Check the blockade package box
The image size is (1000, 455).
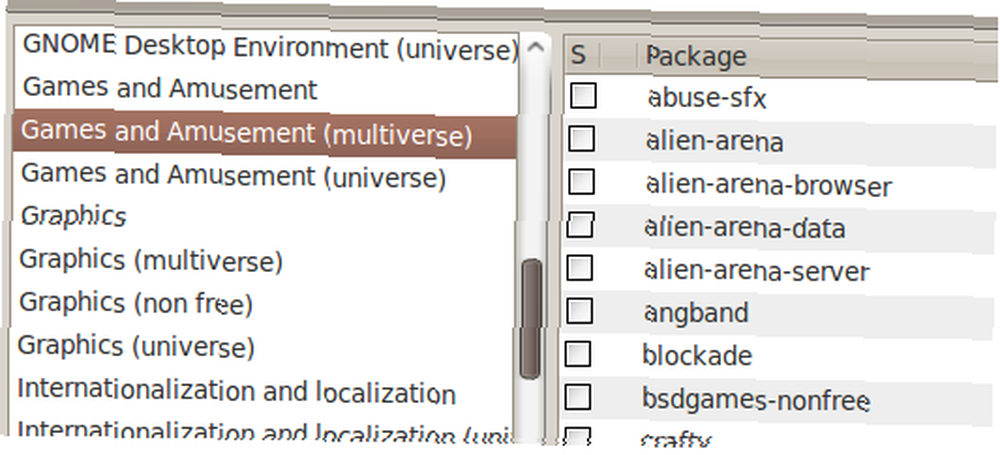click(578, 354)
